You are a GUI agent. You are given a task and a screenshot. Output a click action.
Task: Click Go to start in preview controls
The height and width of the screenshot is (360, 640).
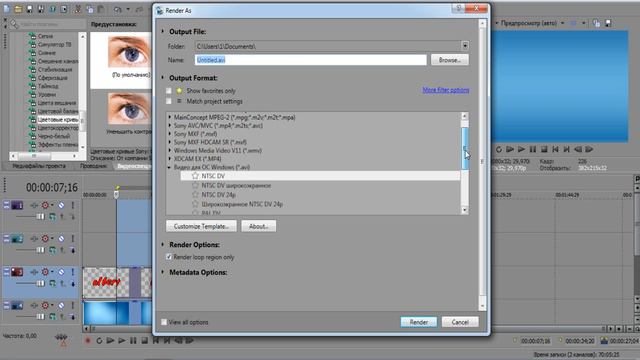(556, 149)
